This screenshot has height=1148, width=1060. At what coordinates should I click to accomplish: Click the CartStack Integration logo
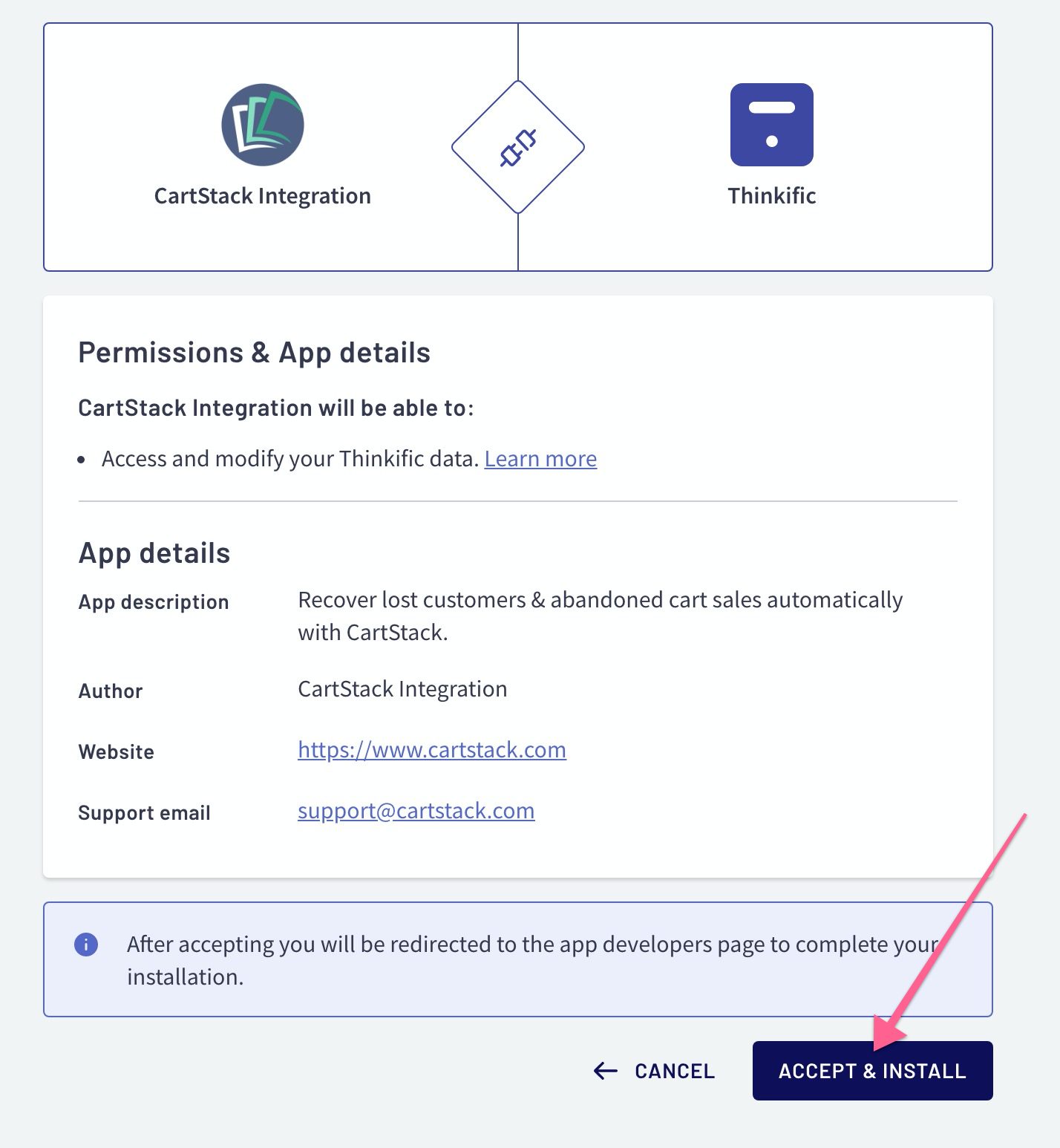coord(263,125)
